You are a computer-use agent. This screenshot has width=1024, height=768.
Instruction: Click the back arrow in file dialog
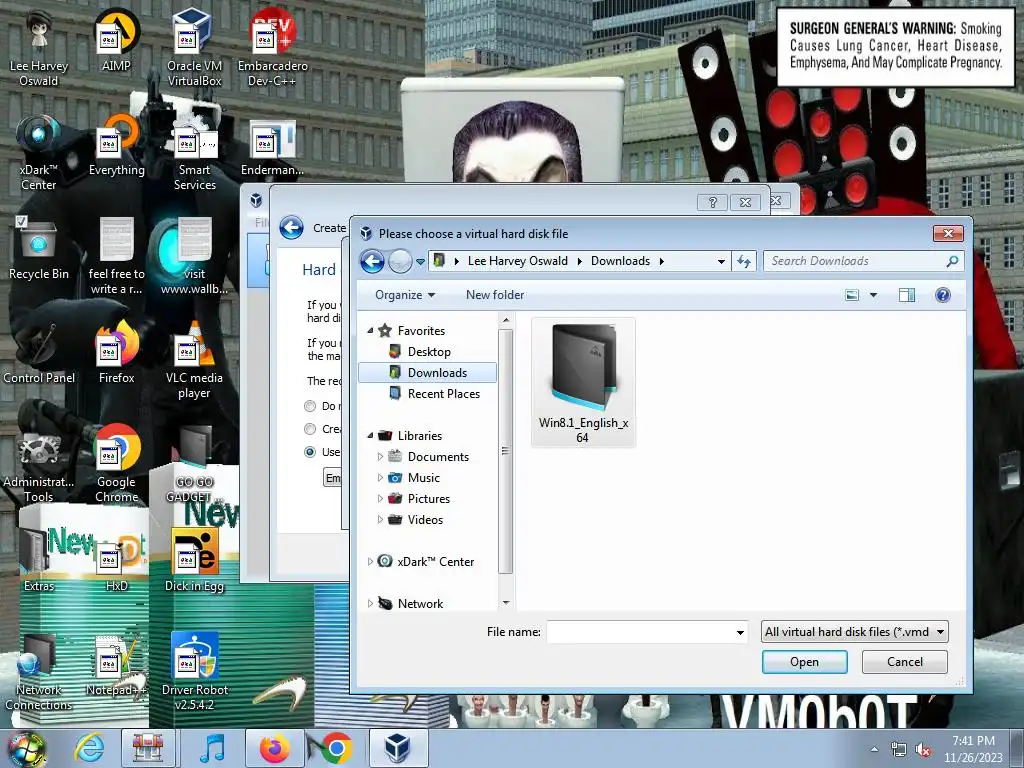372,261
